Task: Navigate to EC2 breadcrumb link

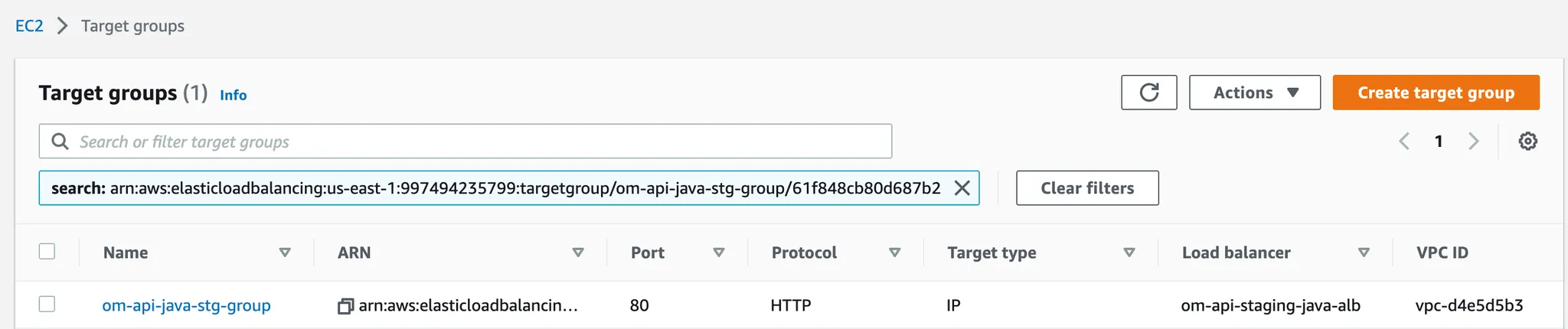Action: [29, 26]
